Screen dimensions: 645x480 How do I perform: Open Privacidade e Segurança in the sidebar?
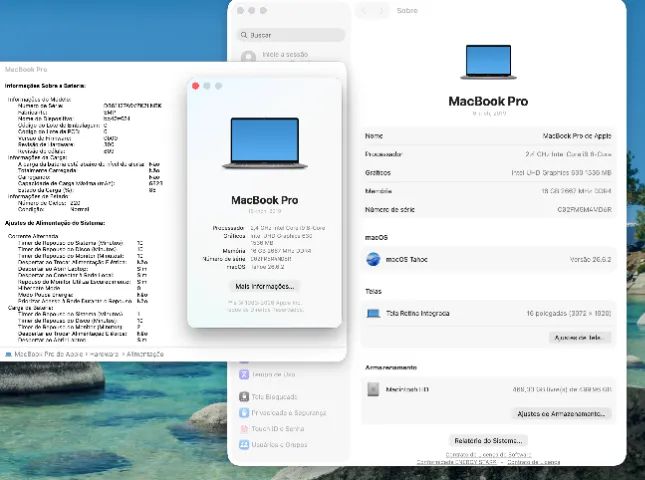[283, 413]
